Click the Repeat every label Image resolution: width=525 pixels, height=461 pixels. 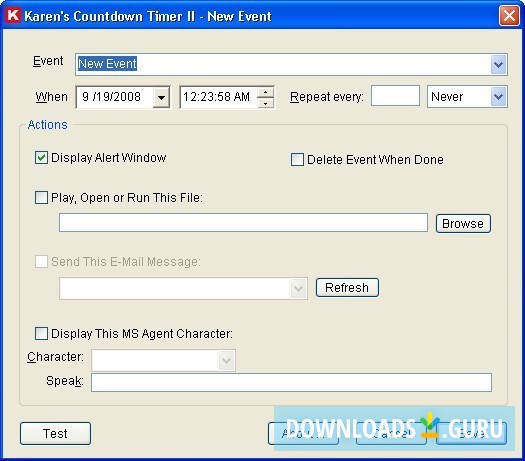326,97
